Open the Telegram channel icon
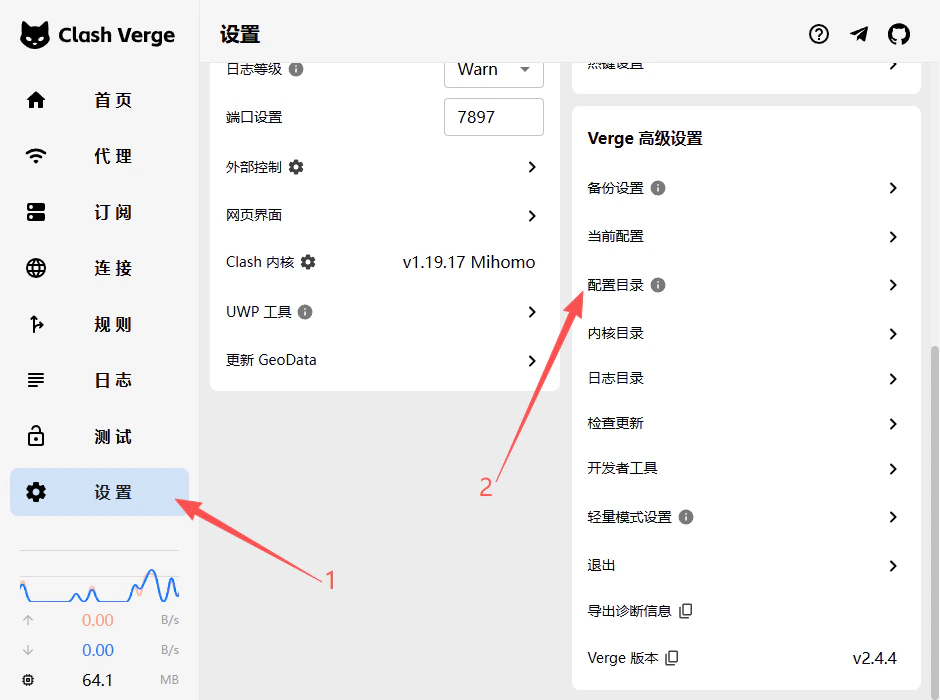The width and height of the screenshot is (940, 700). click(x=859, y=33)
